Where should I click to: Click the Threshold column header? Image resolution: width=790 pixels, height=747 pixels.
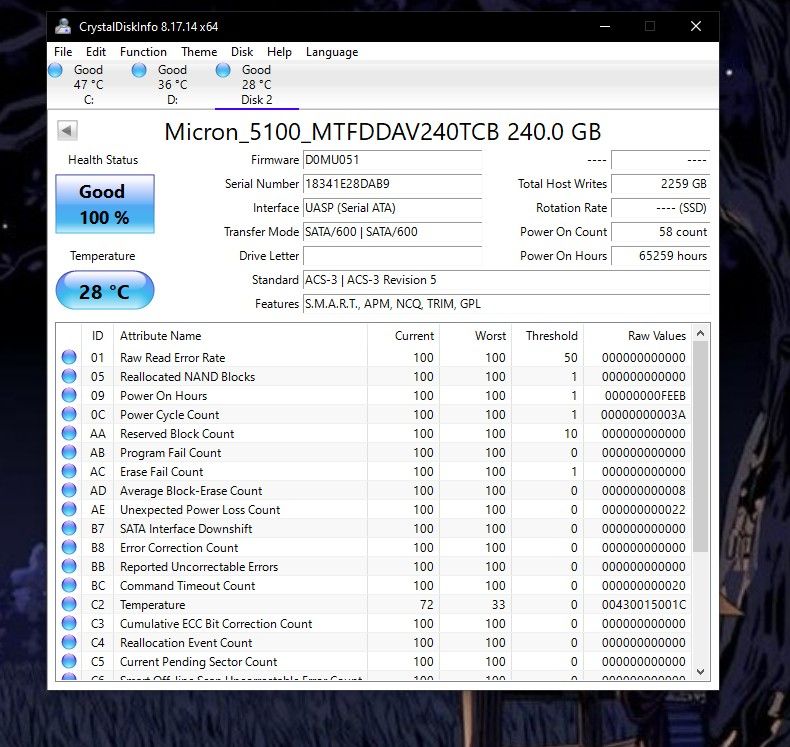point(548,336)
